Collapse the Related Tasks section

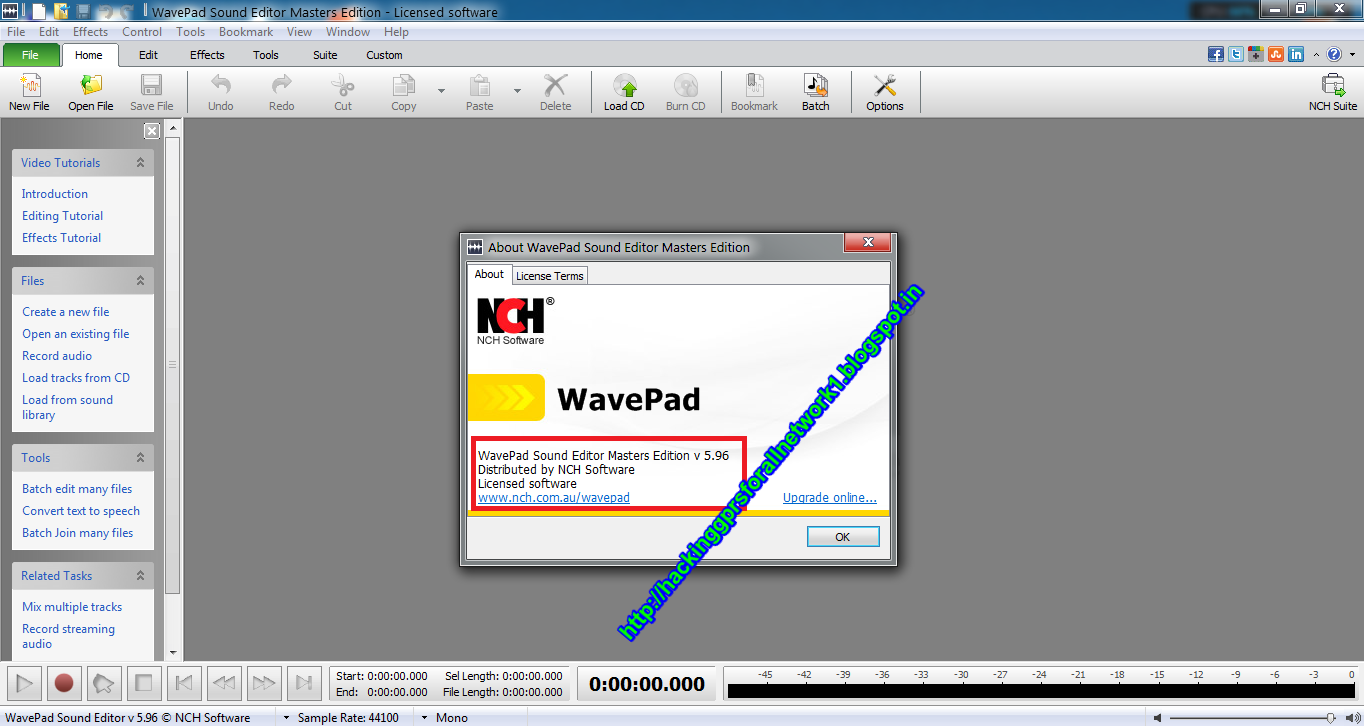pyautogui.click(x=140, y=576)
